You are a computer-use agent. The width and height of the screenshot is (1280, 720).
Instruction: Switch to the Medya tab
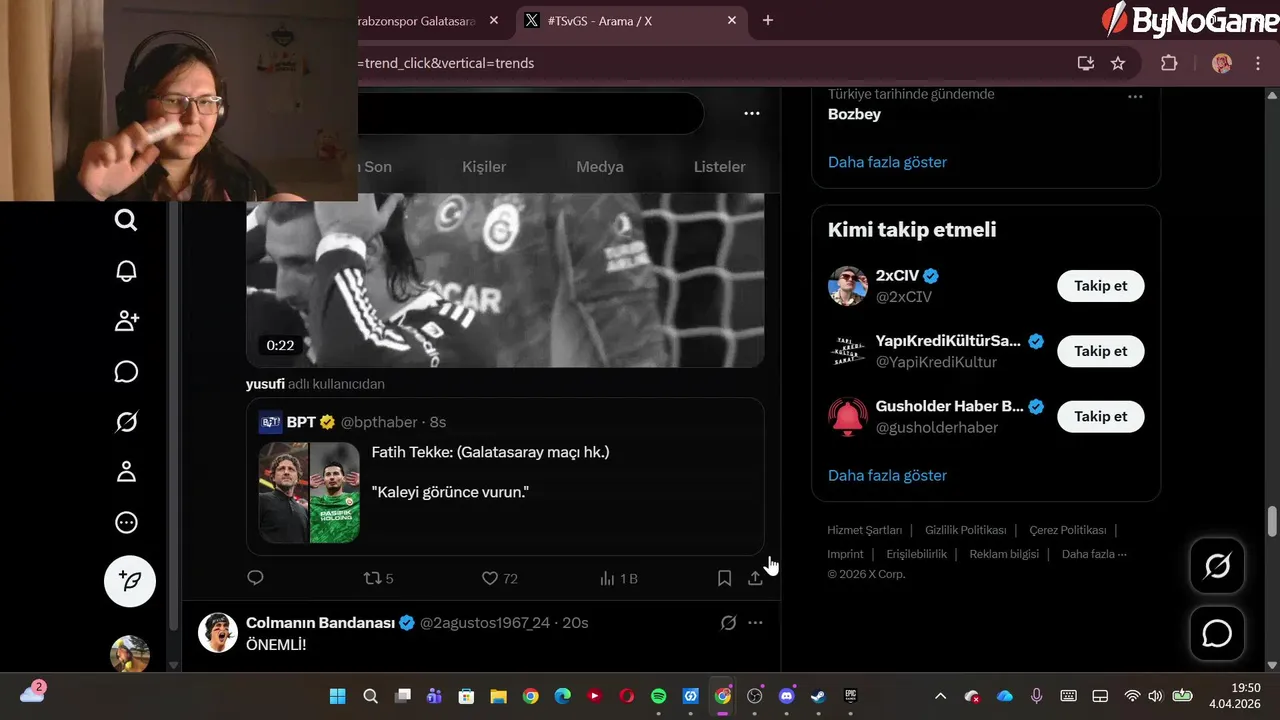click(600, 167)
